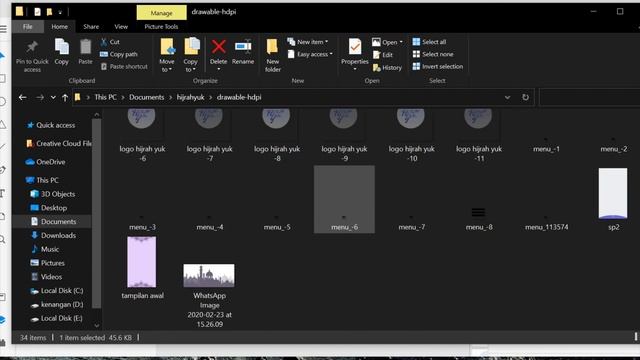The image size is (640, 360).
Task: Open 3D Objects in sidebar
Action: point(53,194)
